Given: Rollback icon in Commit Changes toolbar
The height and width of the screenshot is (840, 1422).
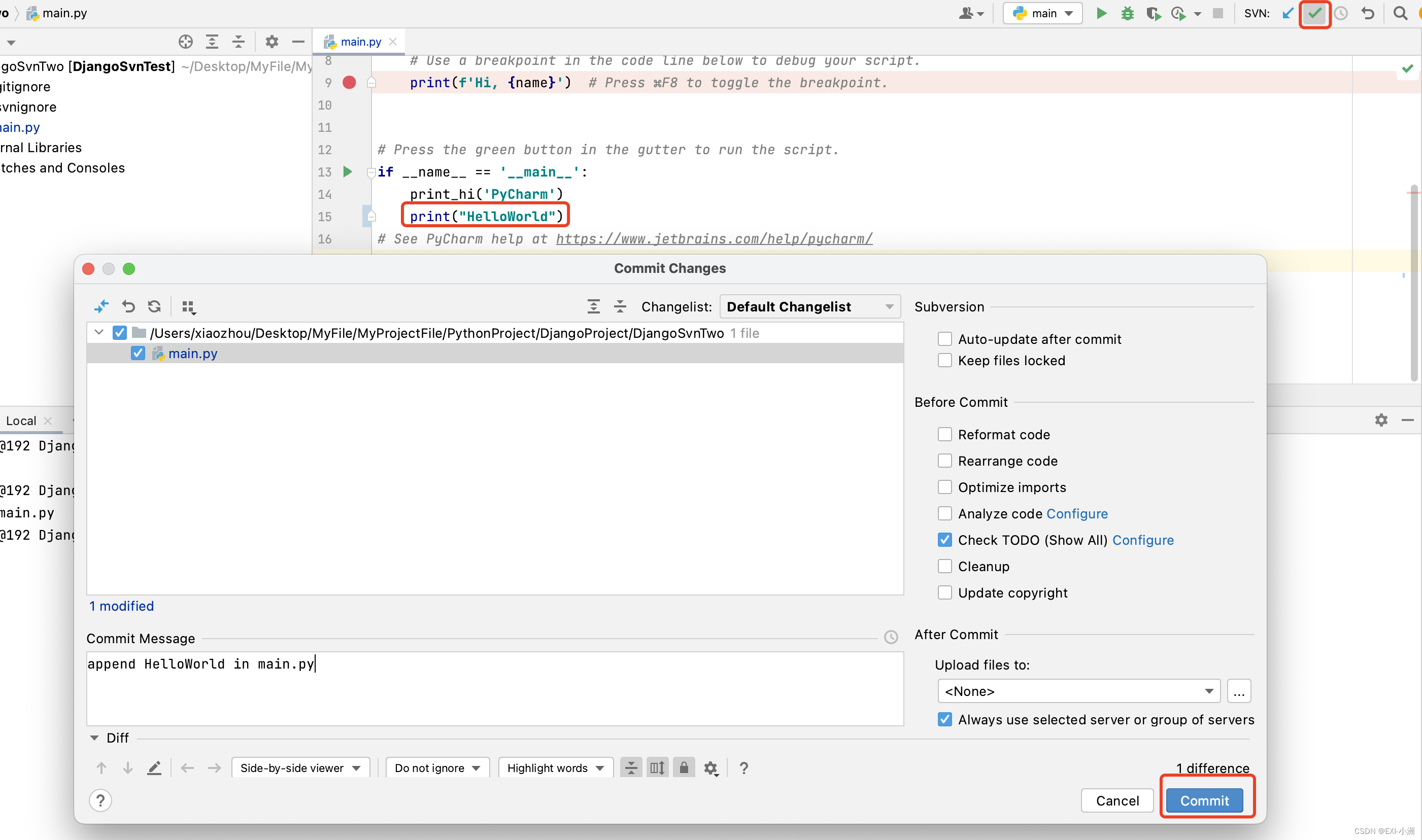Looking at the screenshot, I should (128, 306).
